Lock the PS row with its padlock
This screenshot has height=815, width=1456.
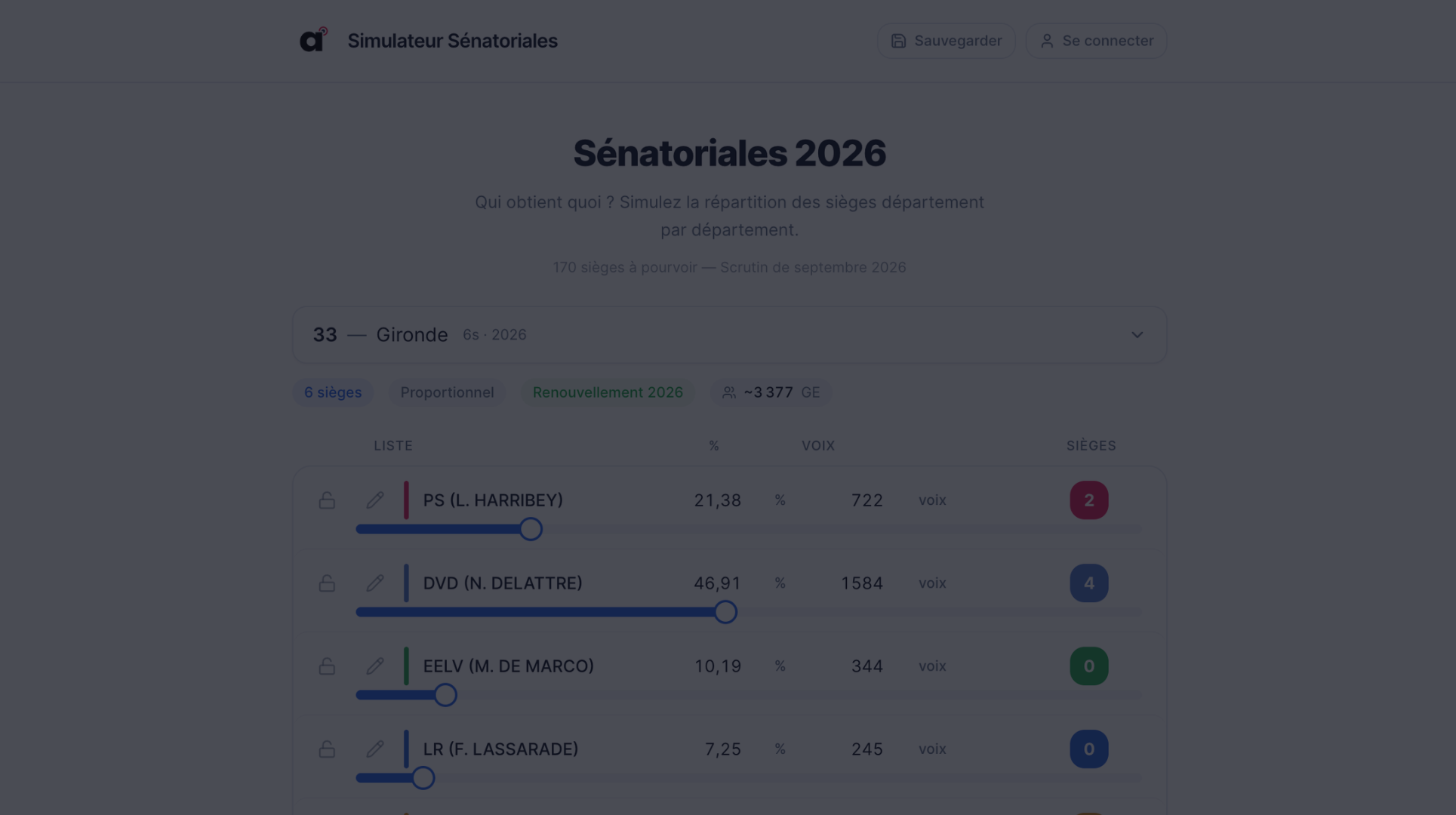(327, 500)
